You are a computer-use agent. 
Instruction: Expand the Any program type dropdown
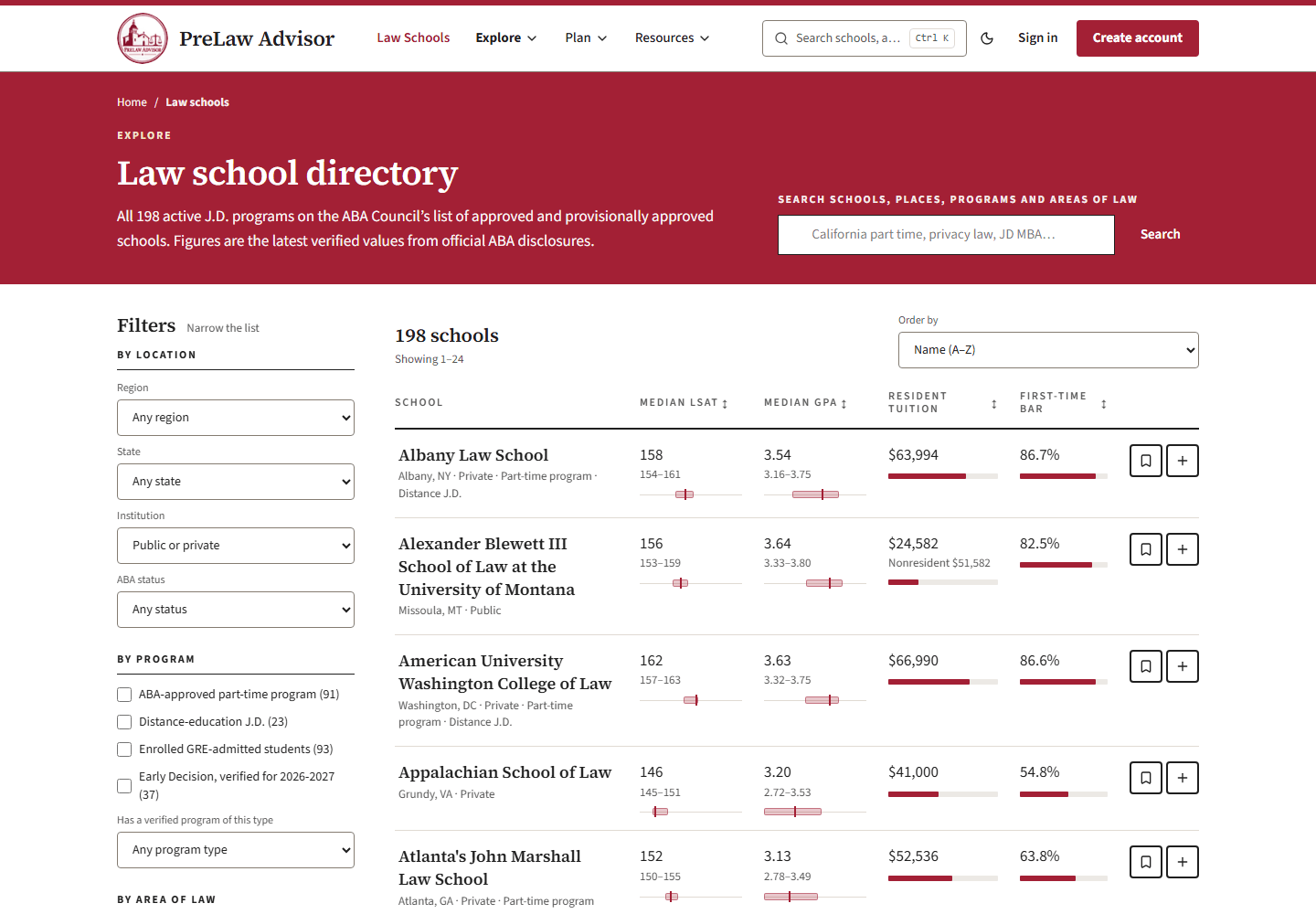[236, 850]
